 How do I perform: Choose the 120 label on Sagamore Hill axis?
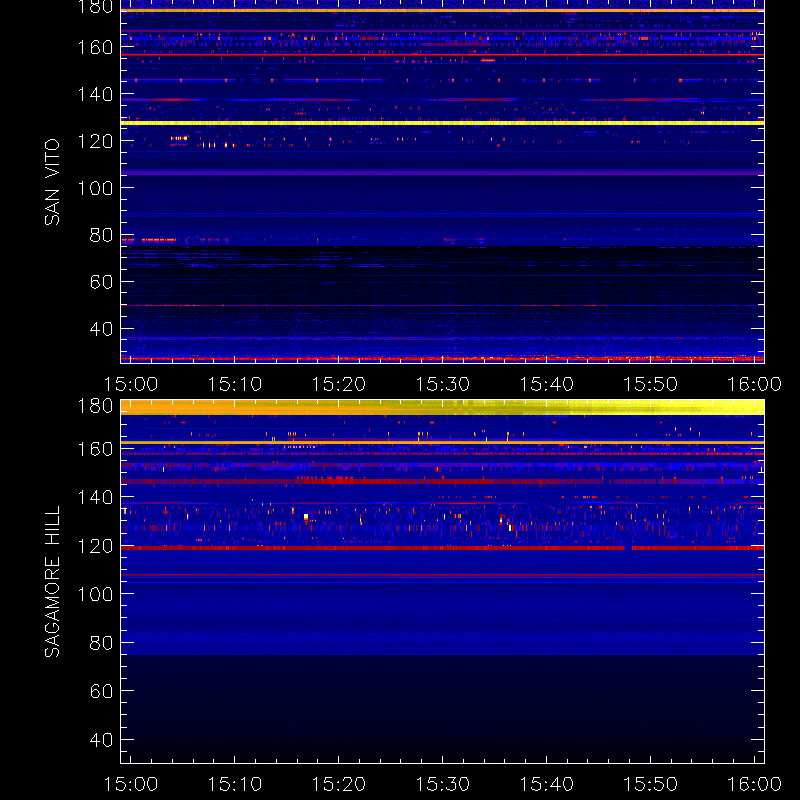click(x=95, y=546)
